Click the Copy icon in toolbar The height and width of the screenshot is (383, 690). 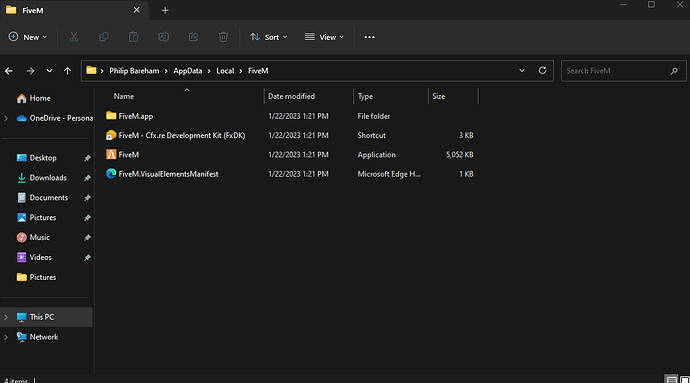[104, 37]
